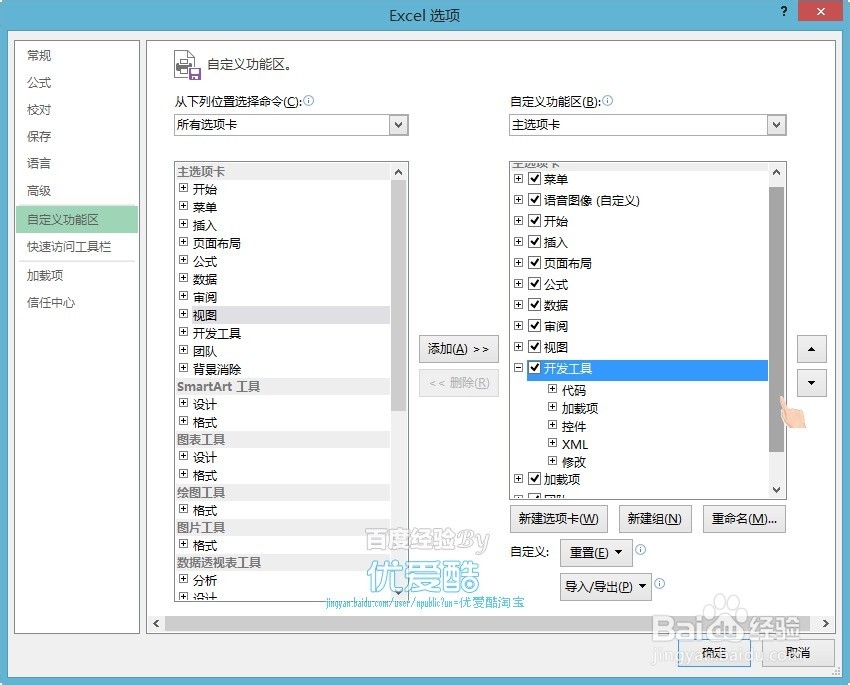This screenshot has width=850, height=685.
Task: Click the 新建选项卡(W) button
Action: (559, 519)
